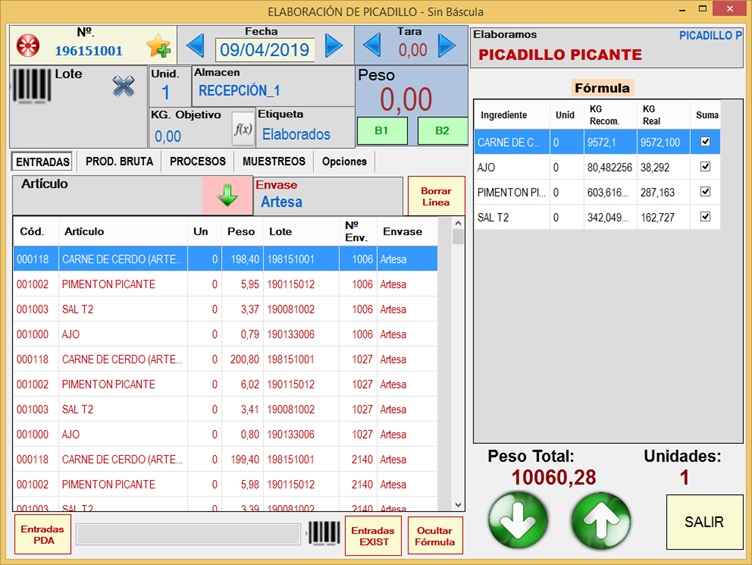Open the MUESTREOS tab

274,161
